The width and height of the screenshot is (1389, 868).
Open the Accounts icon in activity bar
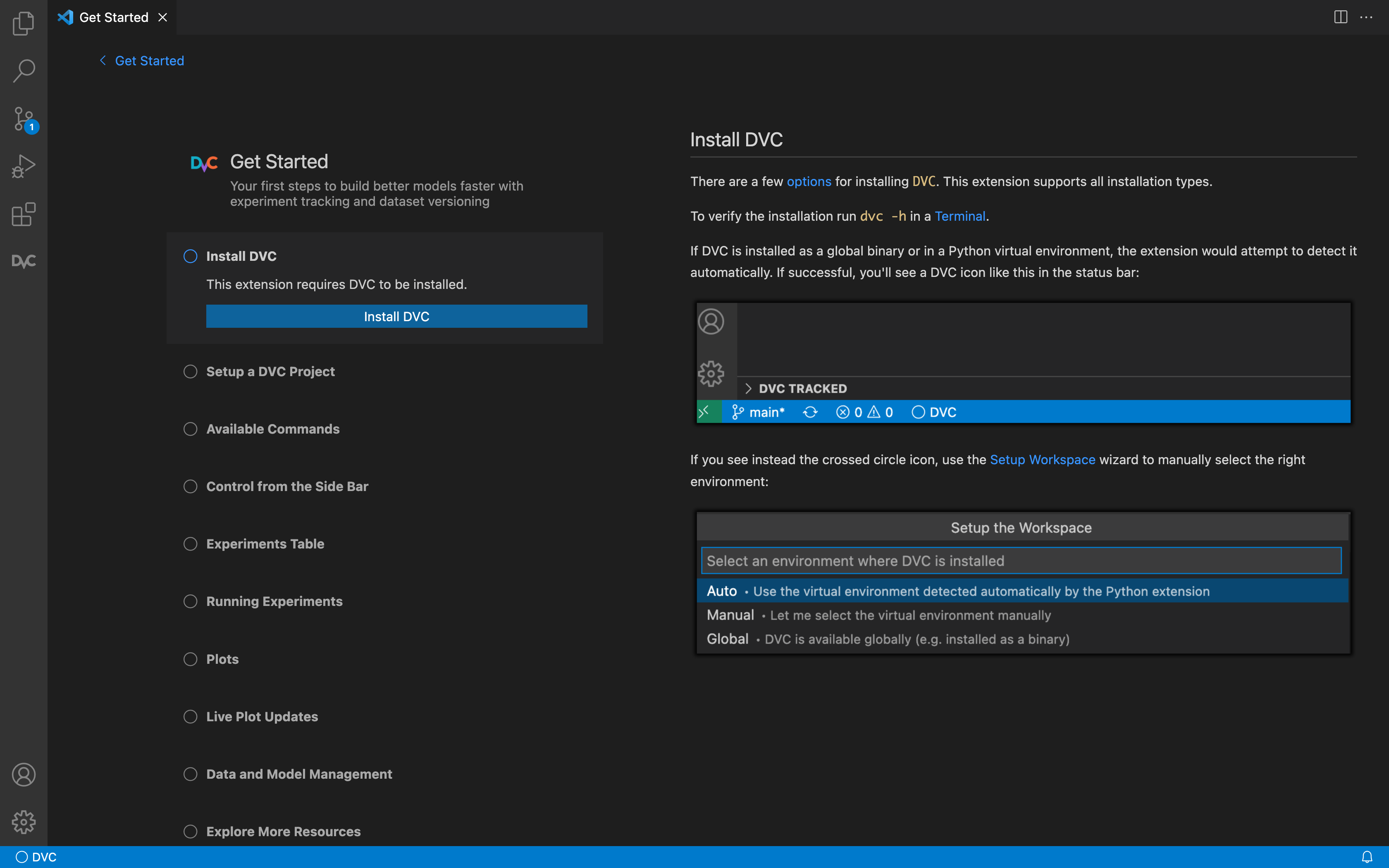tap(24, 775)
